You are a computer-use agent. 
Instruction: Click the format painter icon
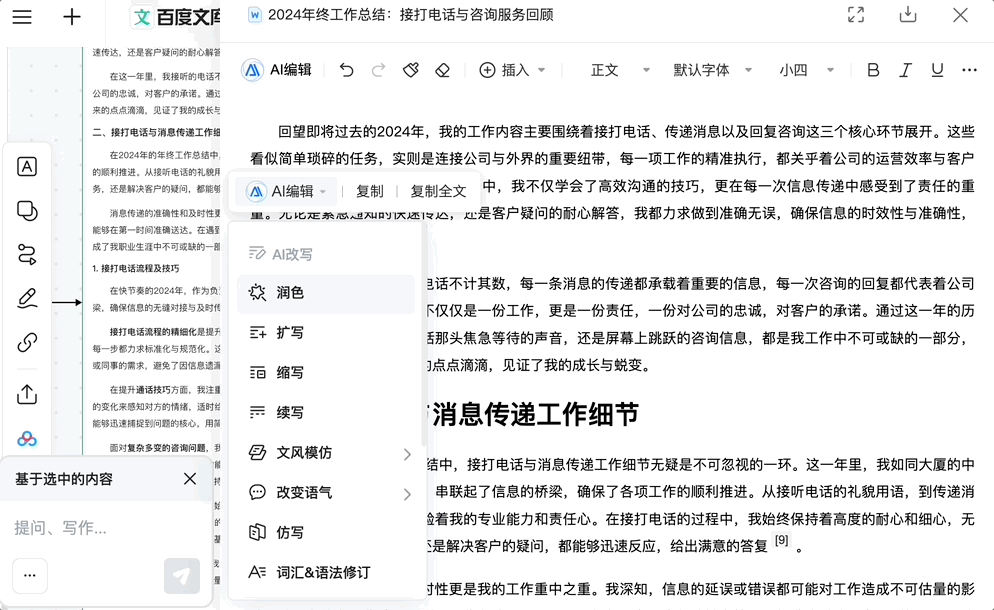click(411, 69)
